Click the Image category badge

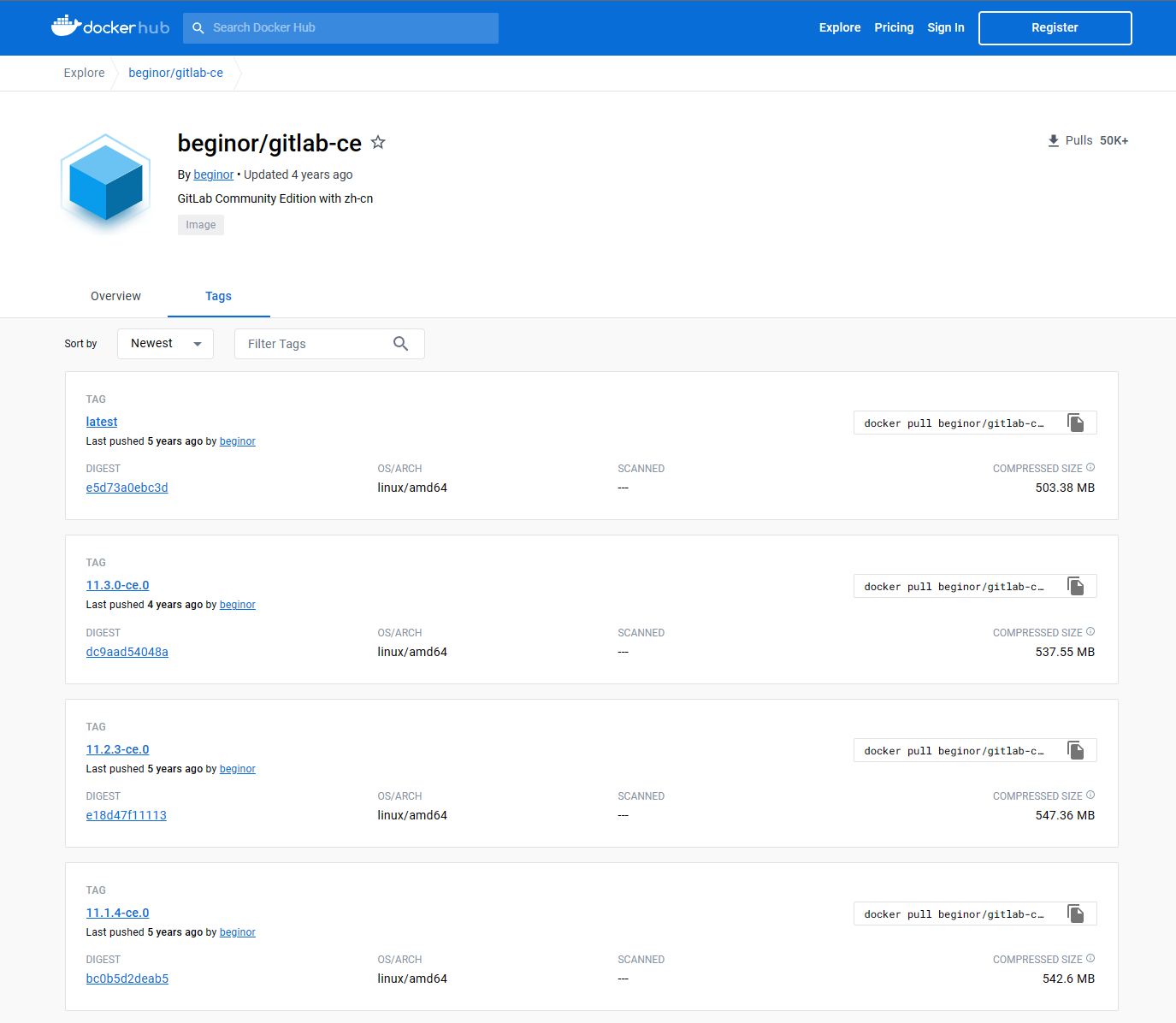point(201,225)
